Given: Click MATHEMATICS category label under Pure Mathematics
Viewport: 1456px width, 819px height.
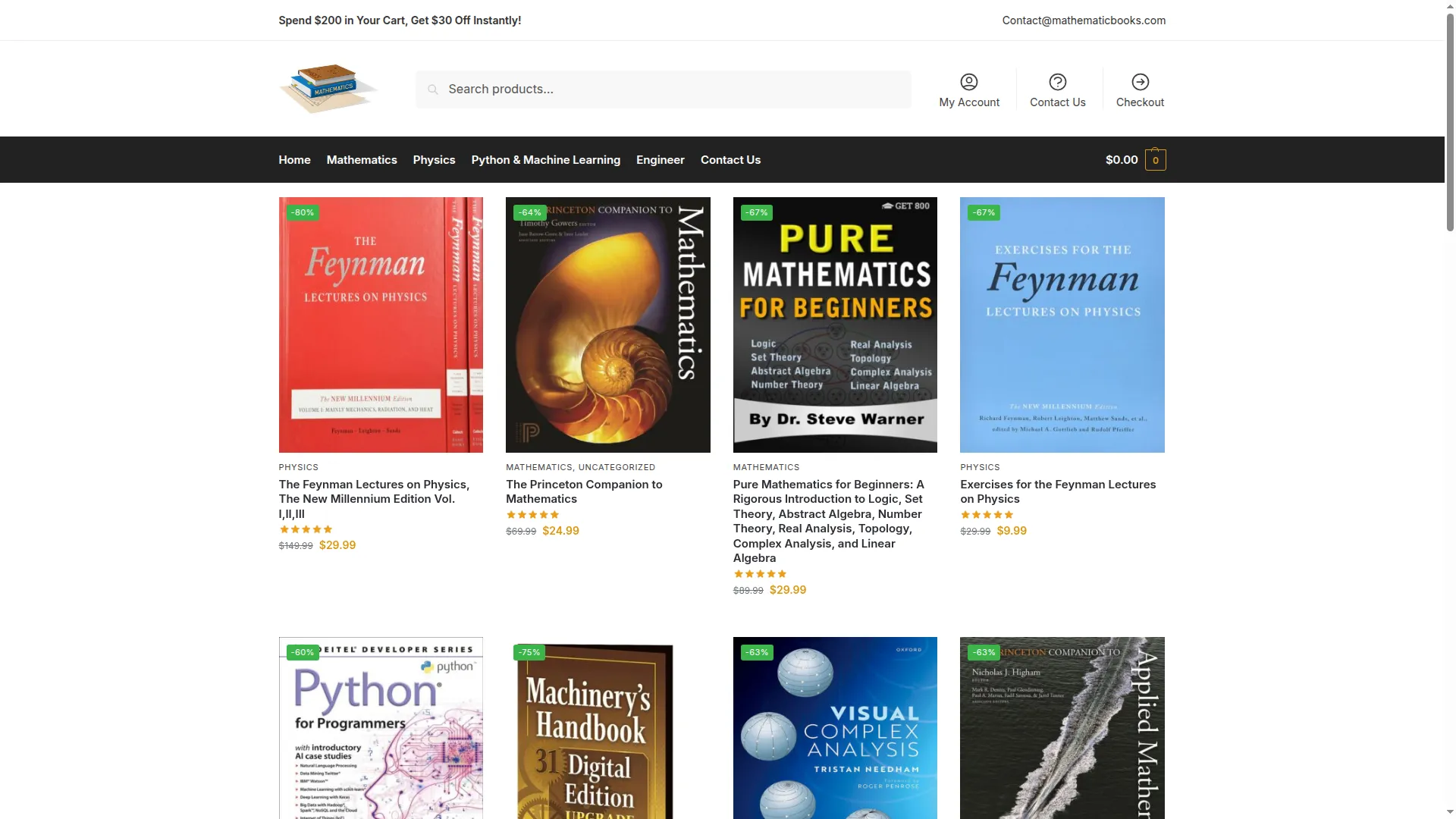Looking at the screenshot, I should pyautogui.click(x=766, y=467).
